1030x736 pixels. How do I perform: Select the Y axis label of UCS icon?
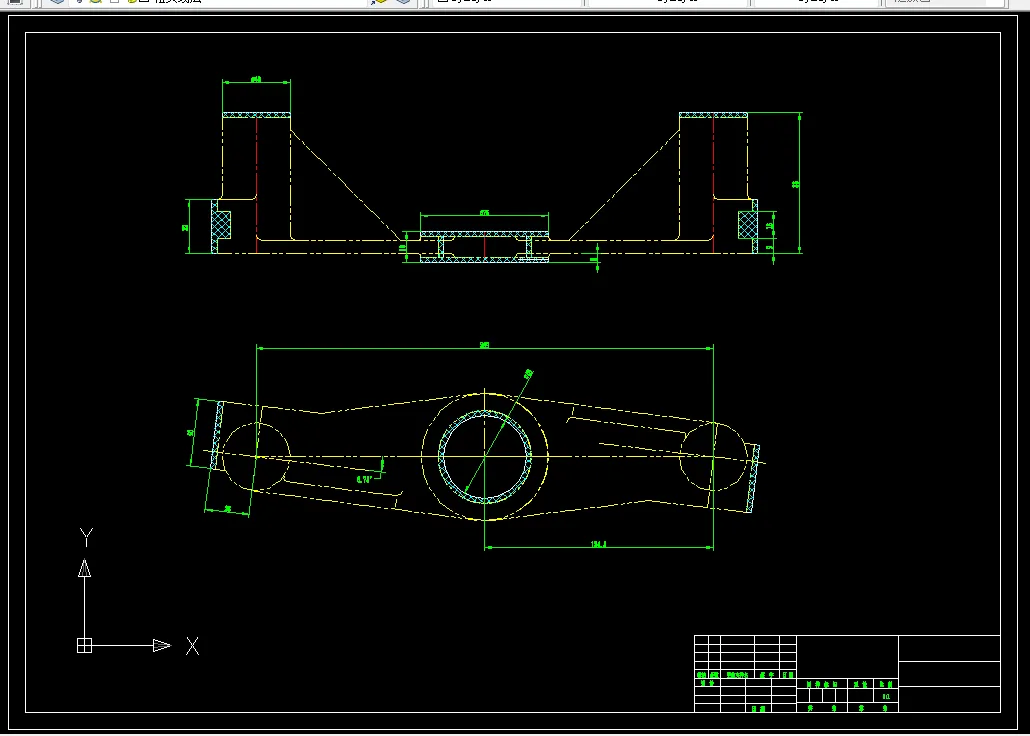tap(85, 538)
